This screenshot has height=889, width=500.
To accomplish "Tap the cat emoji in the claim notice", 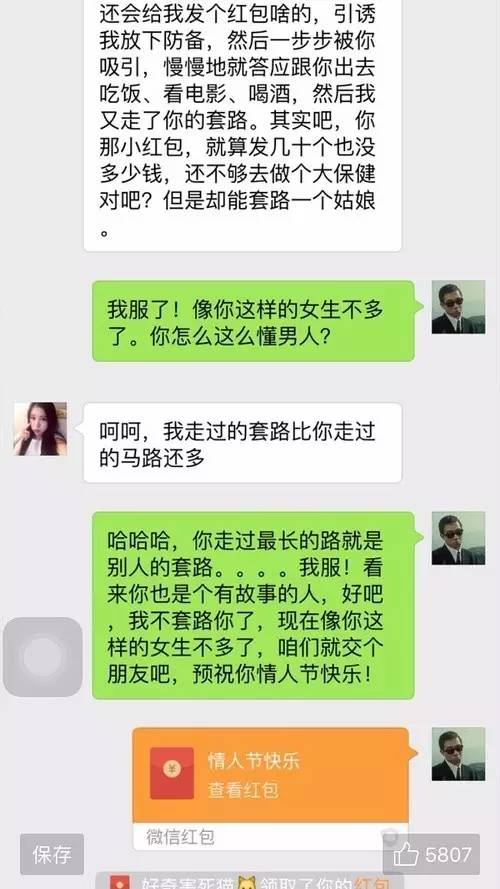I will point(247,883).
